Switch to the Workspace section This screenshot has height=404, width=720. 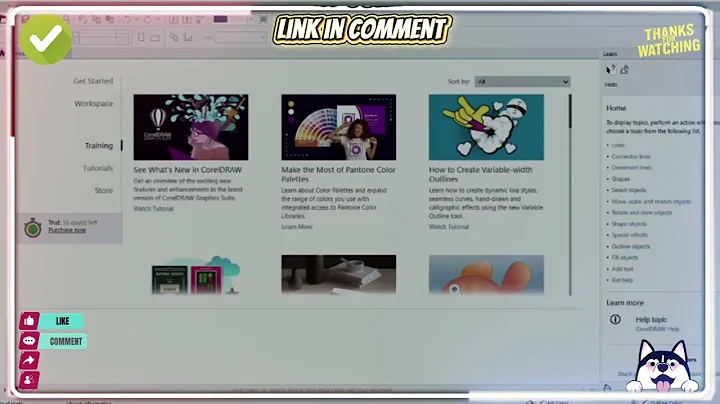93,103
